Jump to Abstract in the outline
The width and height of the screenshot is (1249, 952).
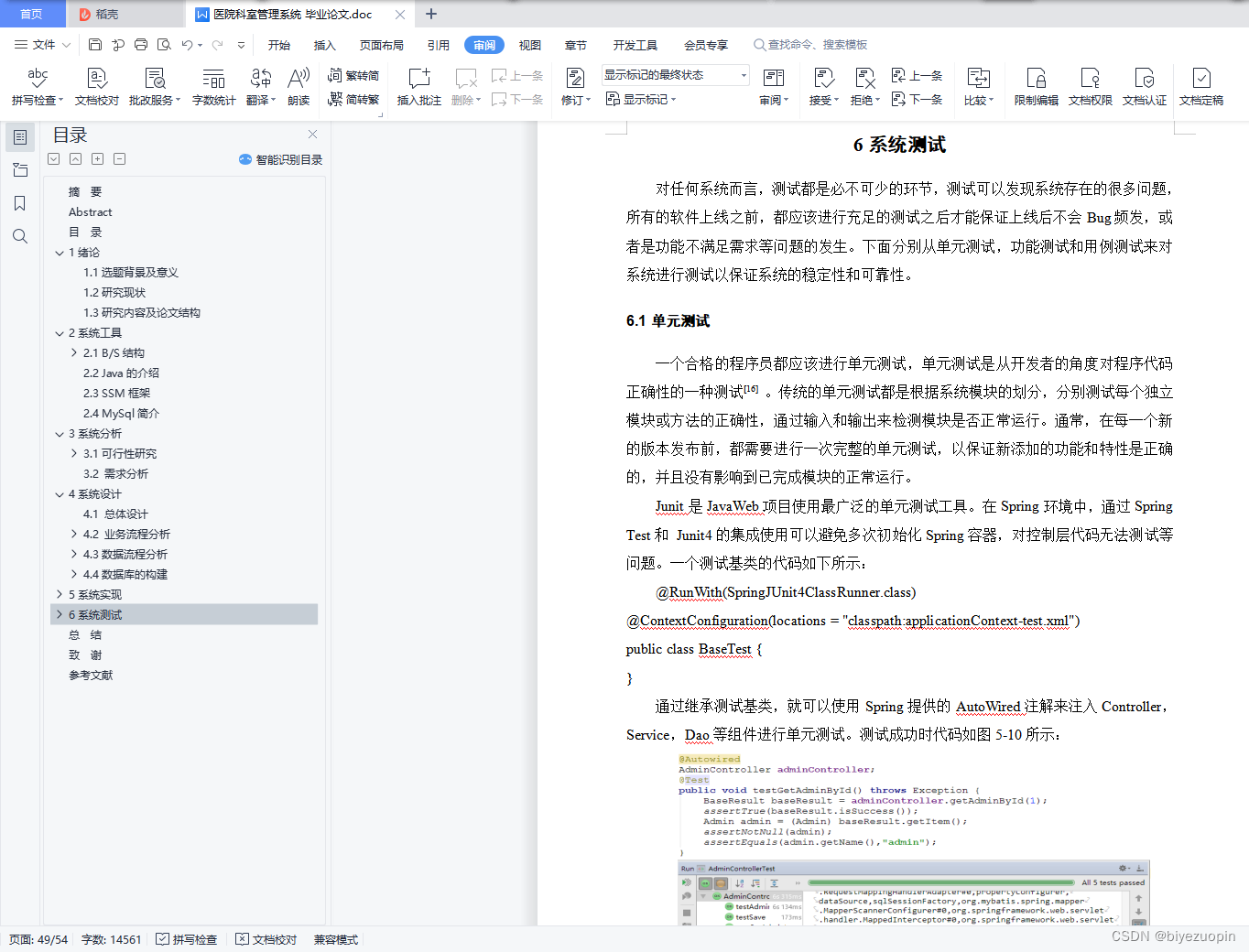coord(91,212)
